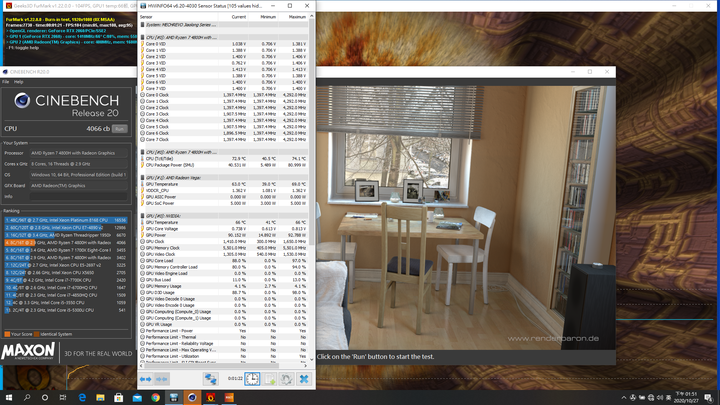The image size is (720, 405).
Task: Launch Microsoft Edge from taskbar
Action: pyautogui.click(x=82, y=397)
